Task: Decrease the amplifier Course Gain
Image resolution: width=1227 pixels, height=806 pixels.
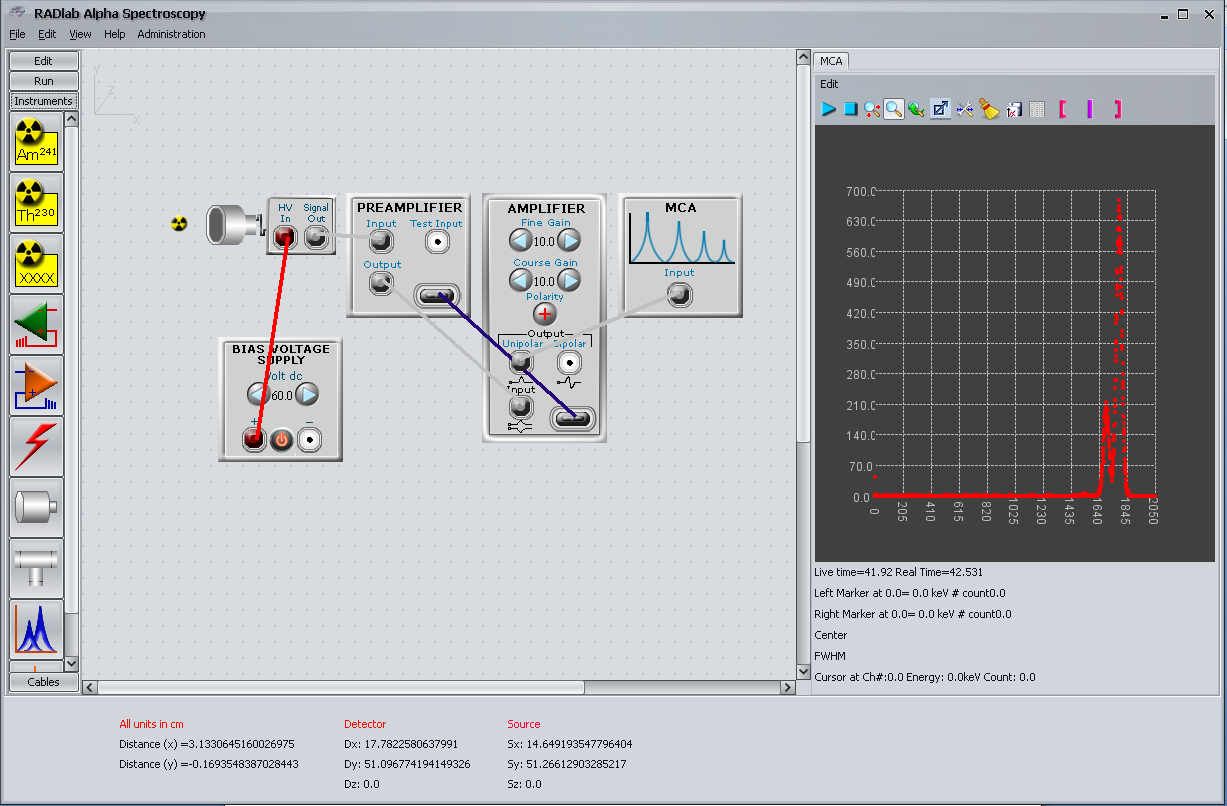Action: click(x=521, y=281)
